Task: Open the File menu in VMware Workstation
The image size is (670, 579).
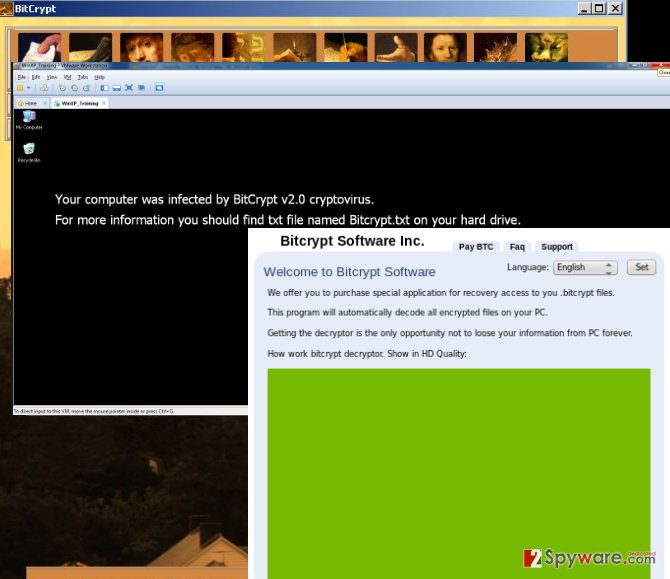Action: pyautogui.click(x=21, y=77)
